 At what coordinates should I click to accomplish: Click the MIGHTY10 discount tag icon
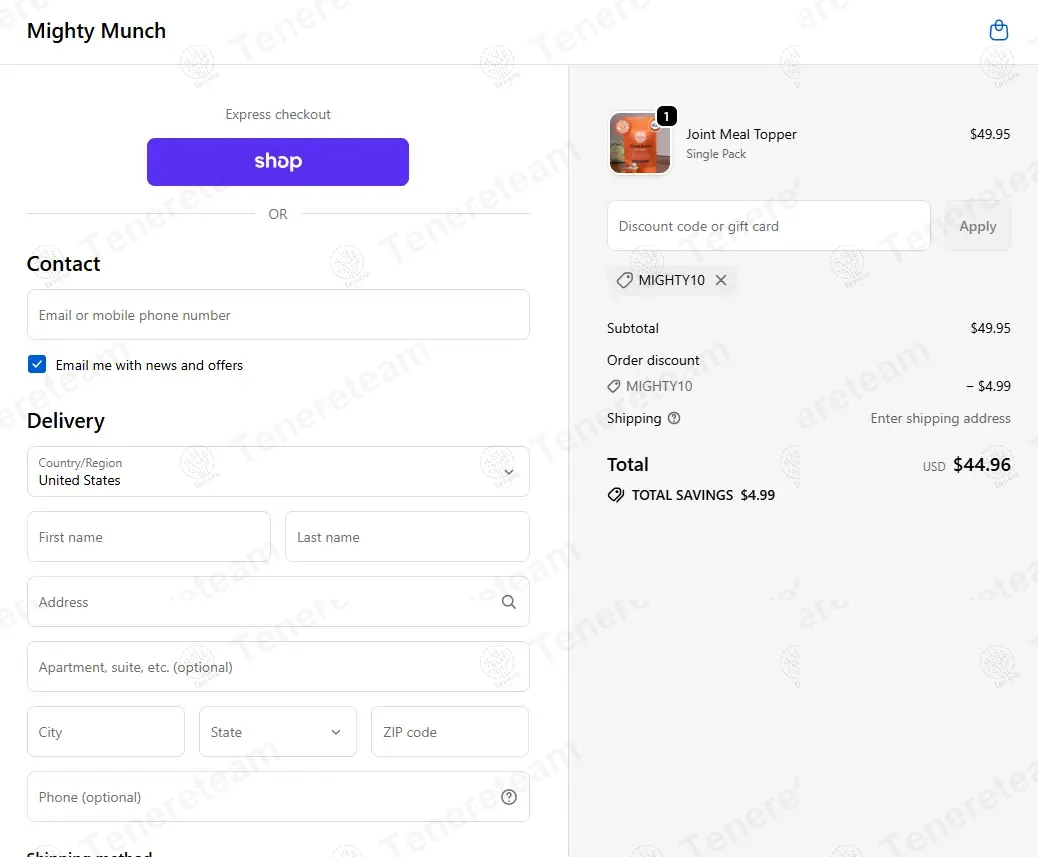tap(625, 280)
